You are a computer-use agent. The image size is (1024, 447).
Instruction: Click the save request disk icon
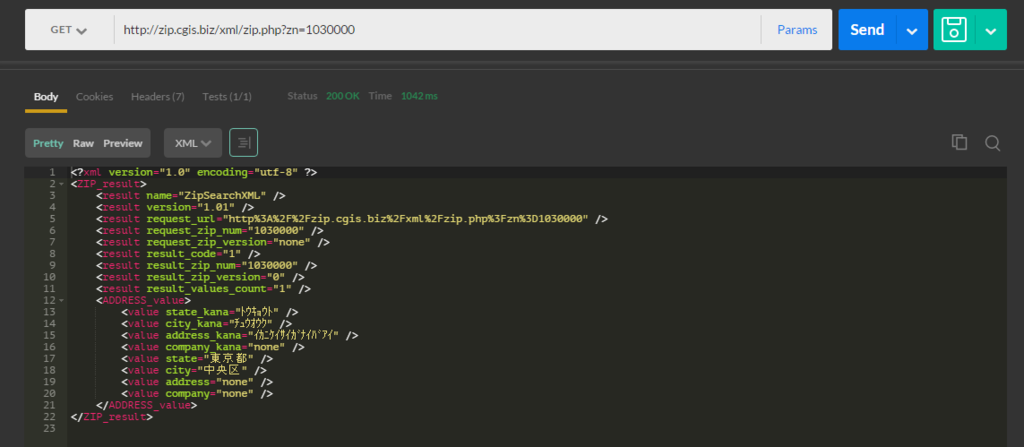tap(954, 29)
